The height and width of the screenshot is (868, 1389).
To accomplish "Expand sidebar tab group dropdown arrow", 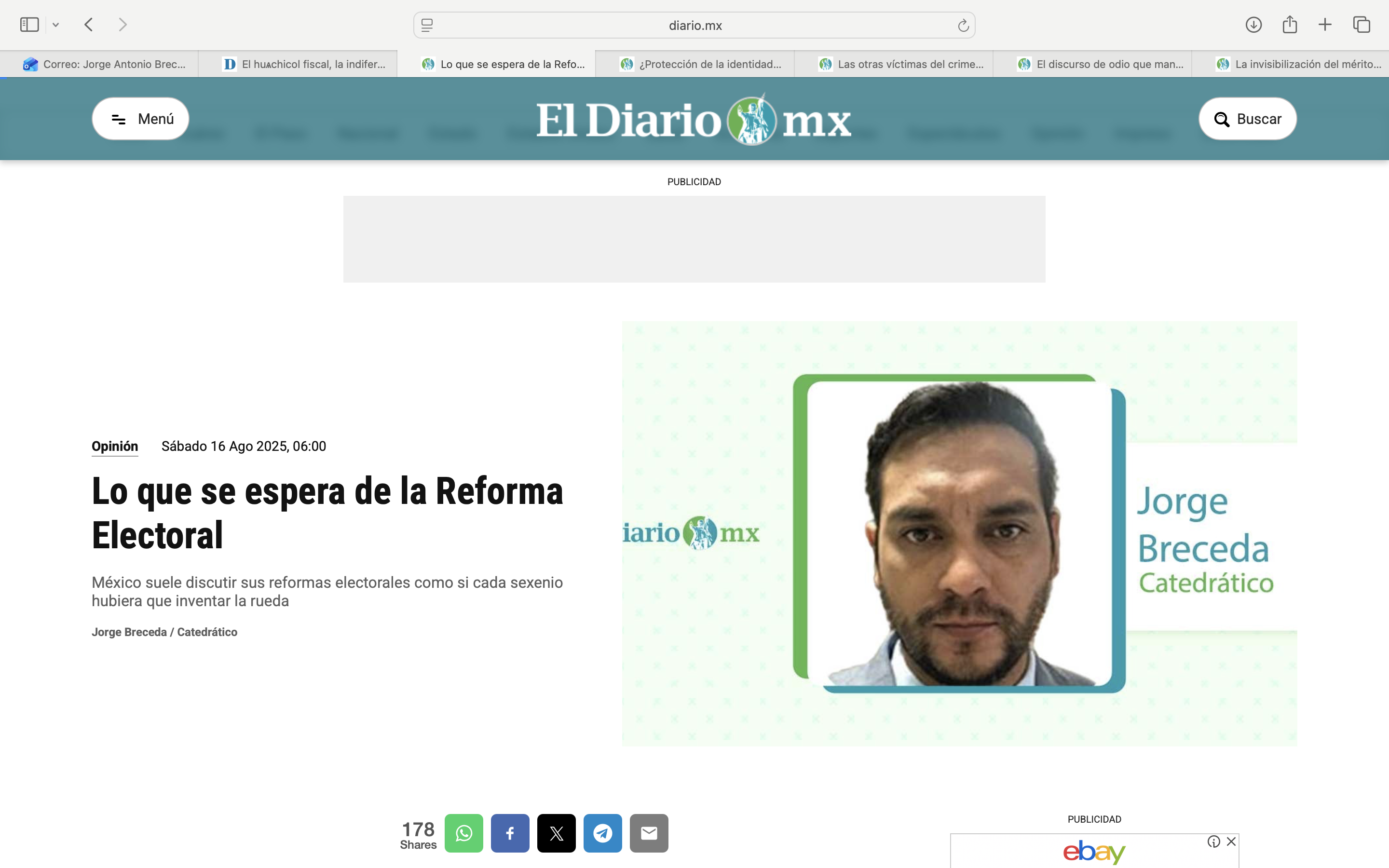I will pos(55,25).
